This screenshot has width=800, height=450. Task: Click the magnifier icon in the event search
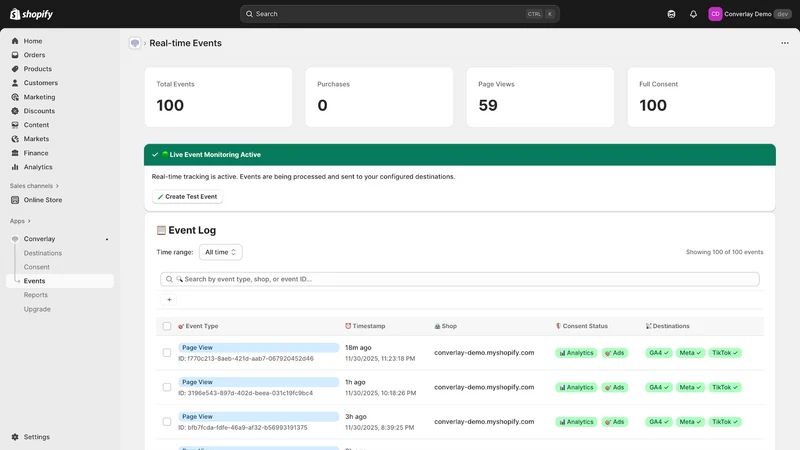tap(169, 279)
